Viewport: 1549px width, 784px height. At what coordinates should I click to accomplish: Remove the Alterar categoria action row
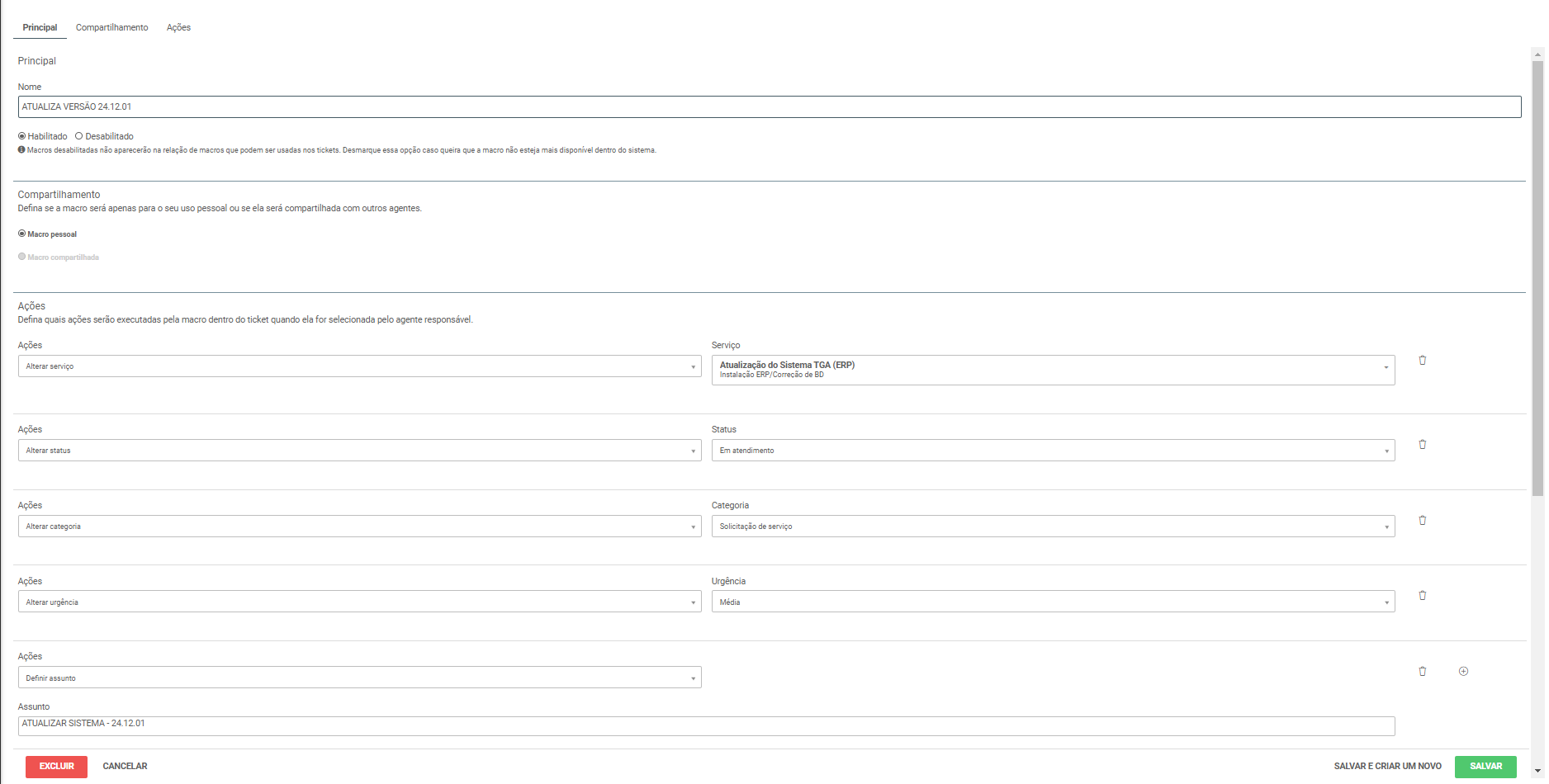1422,521
